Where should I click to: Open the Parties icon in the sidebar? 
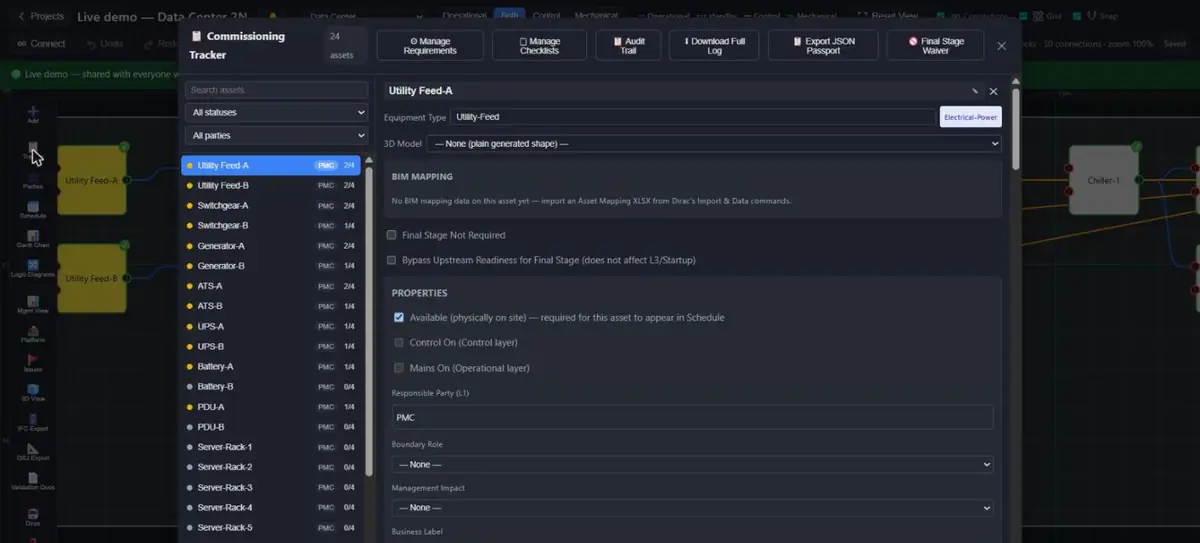[x=33, y=180]
